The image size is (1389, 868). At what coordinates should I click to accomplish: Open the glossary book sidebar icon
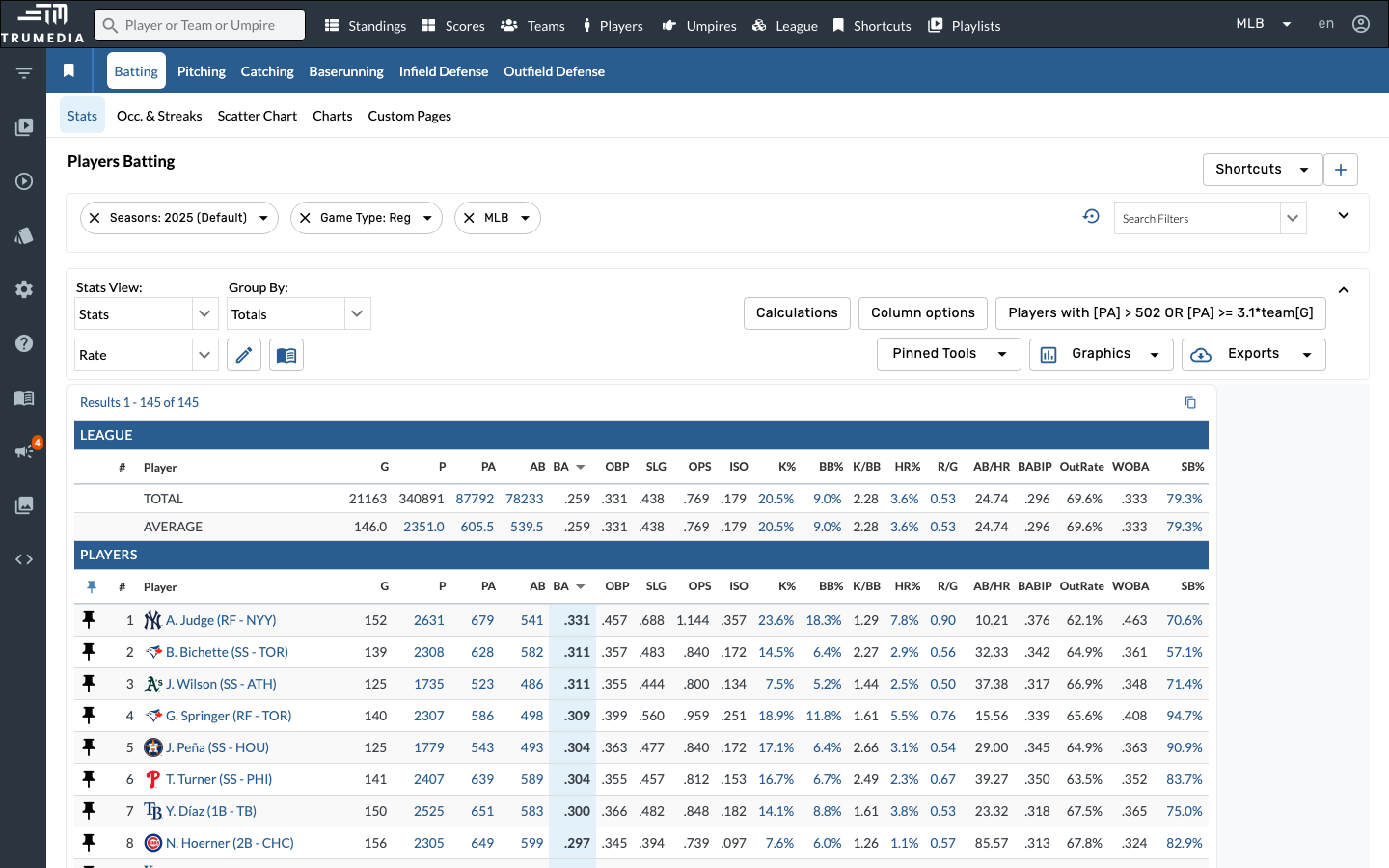pyautogui.click(x=24, y=397)
